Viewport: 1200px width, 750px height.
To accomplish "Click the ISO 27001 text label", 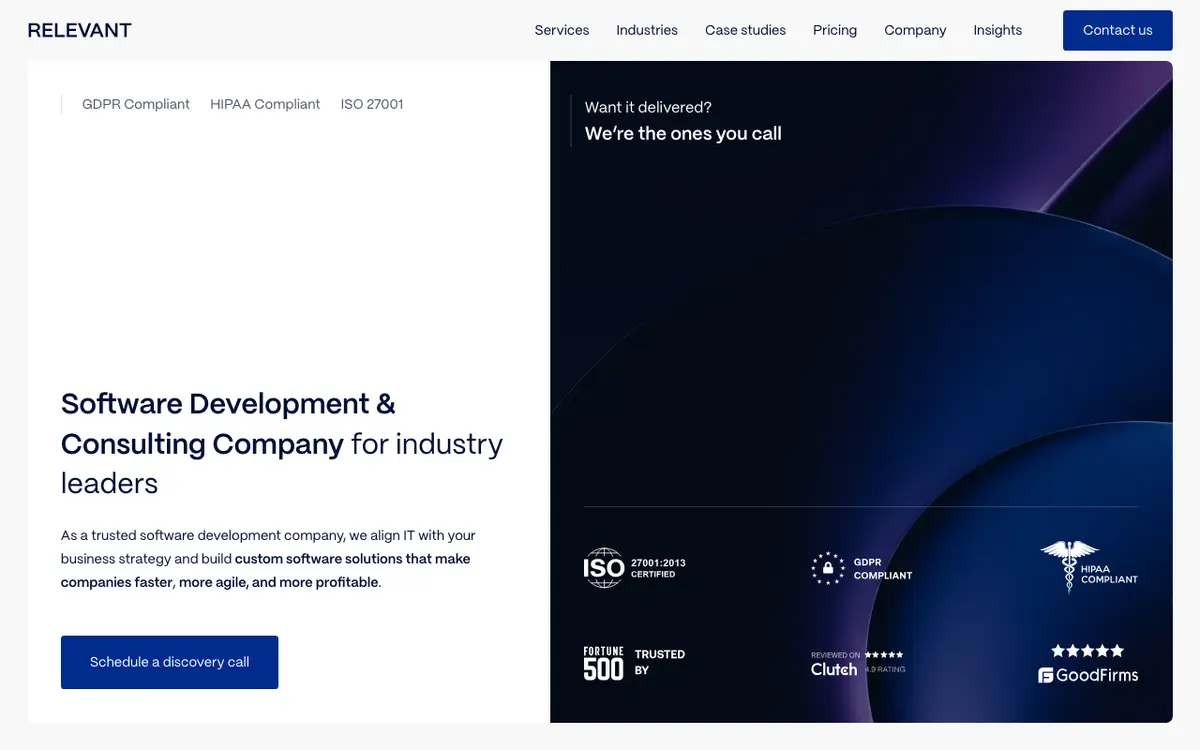I will (x=372, y=104).
